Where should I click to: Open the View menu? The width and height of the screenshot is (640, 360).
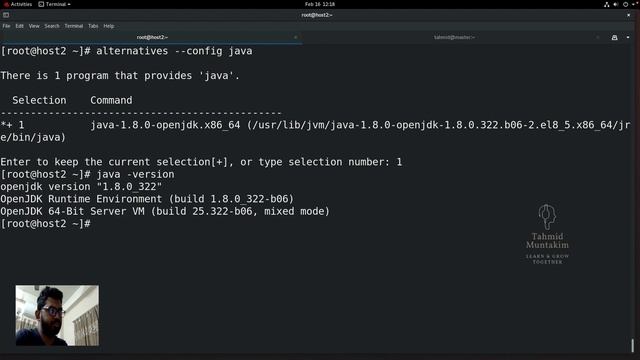(34, 26)
